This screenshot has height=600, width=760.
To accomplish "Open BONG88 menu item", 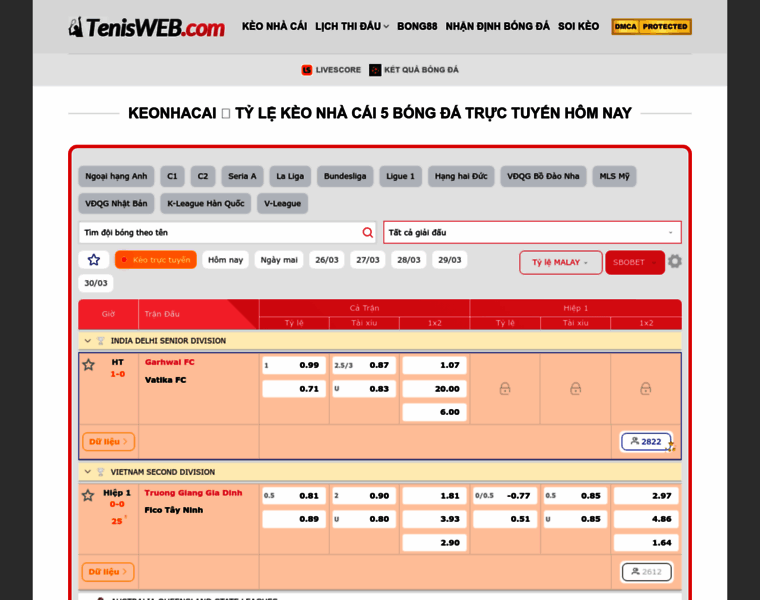I will 417,27.
